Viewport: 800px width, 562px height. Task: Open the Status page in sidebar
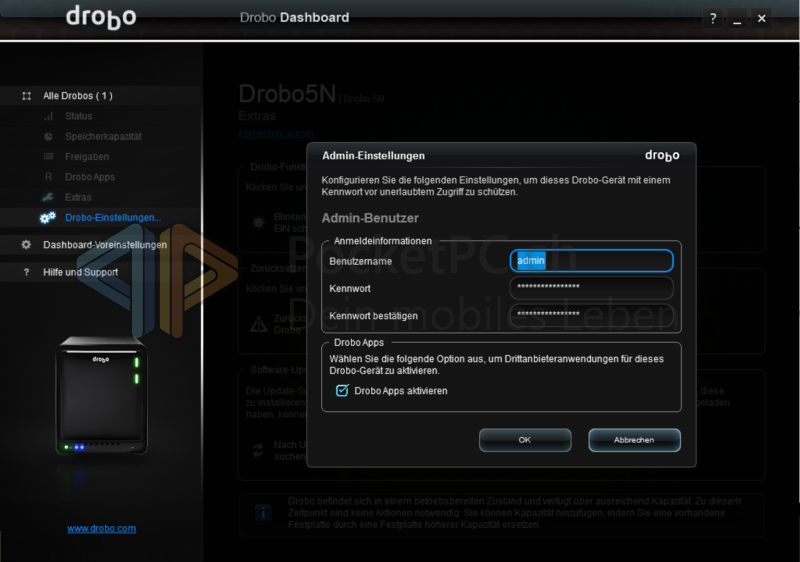pos(79,116)
